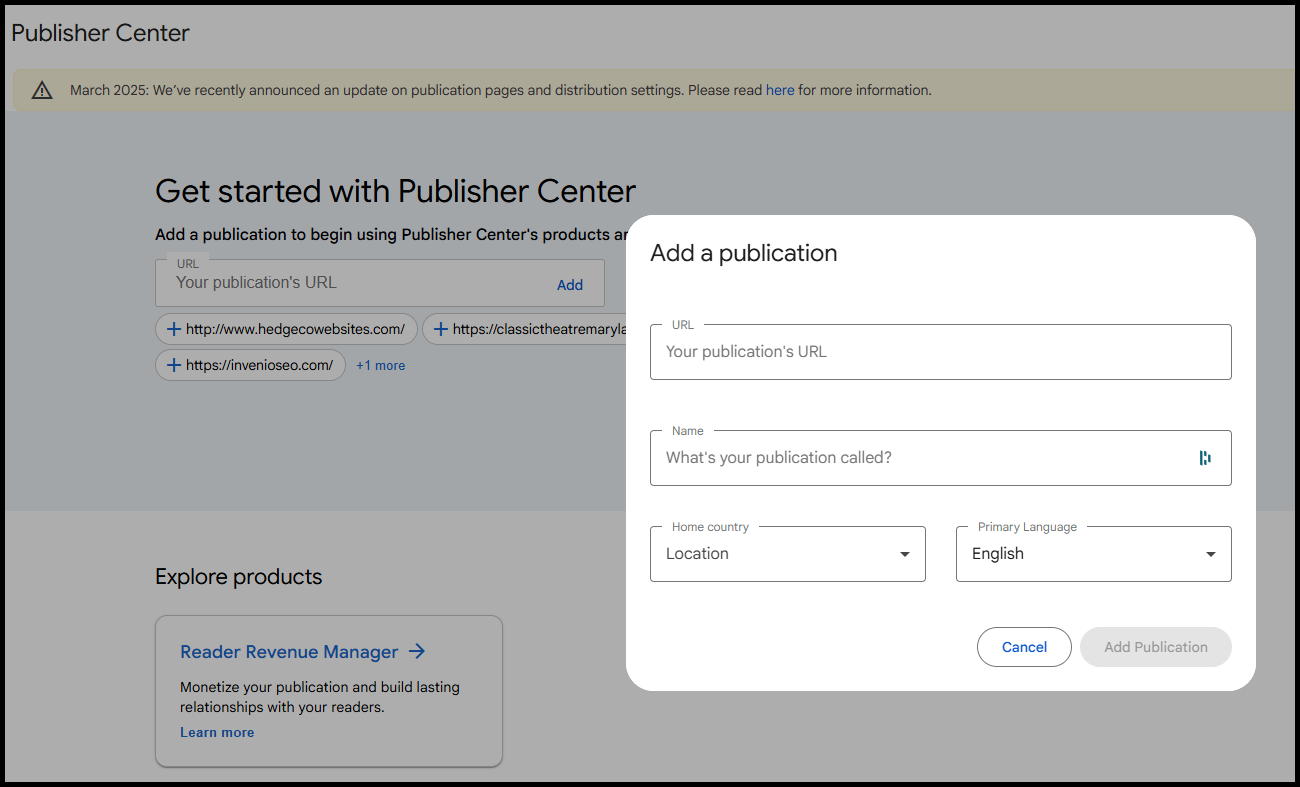Click Learn more under Reader Revenue Manager
Image resolution: width=1300 pixels, height=787 pixels.
[217, 732]
